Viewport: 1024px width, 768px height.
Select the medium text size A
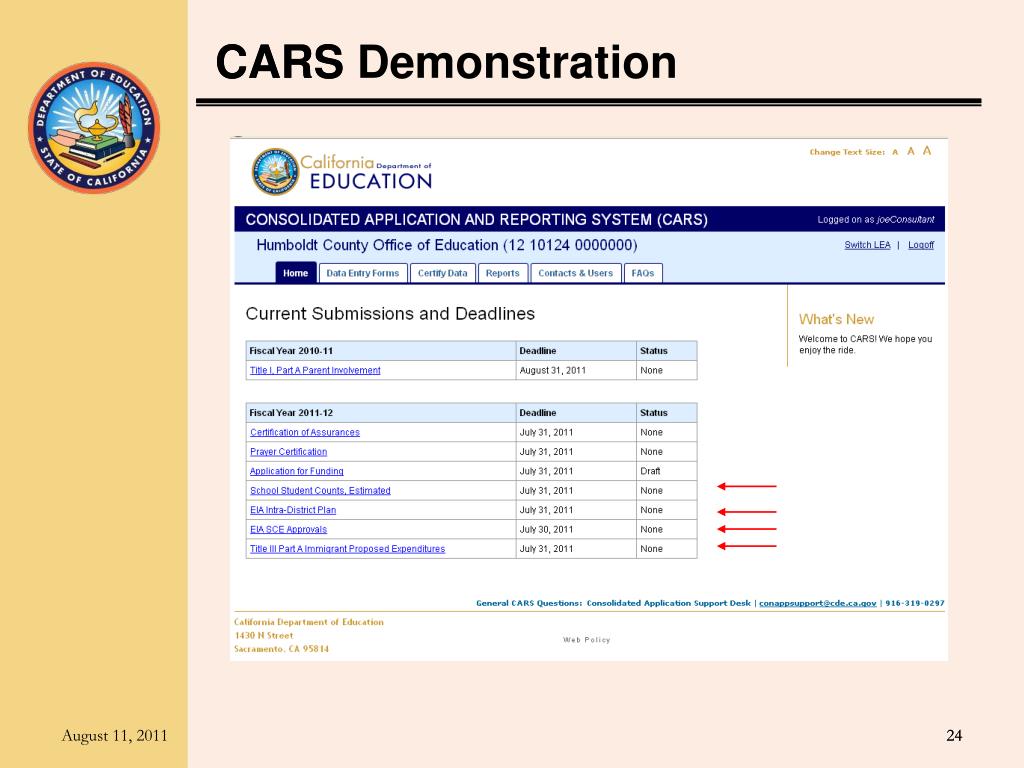pyautogui.click(x=910, y=152)
